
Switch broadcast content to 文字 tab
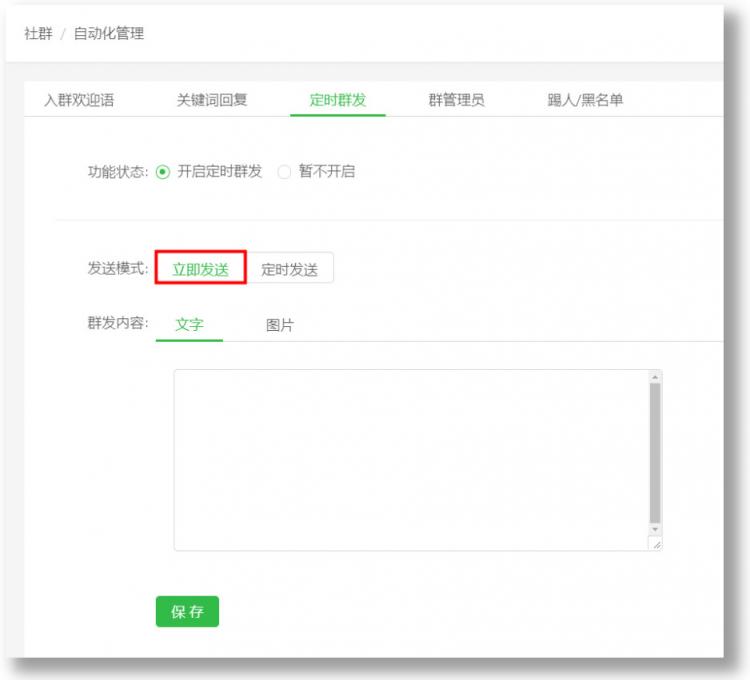coord(189,325)
